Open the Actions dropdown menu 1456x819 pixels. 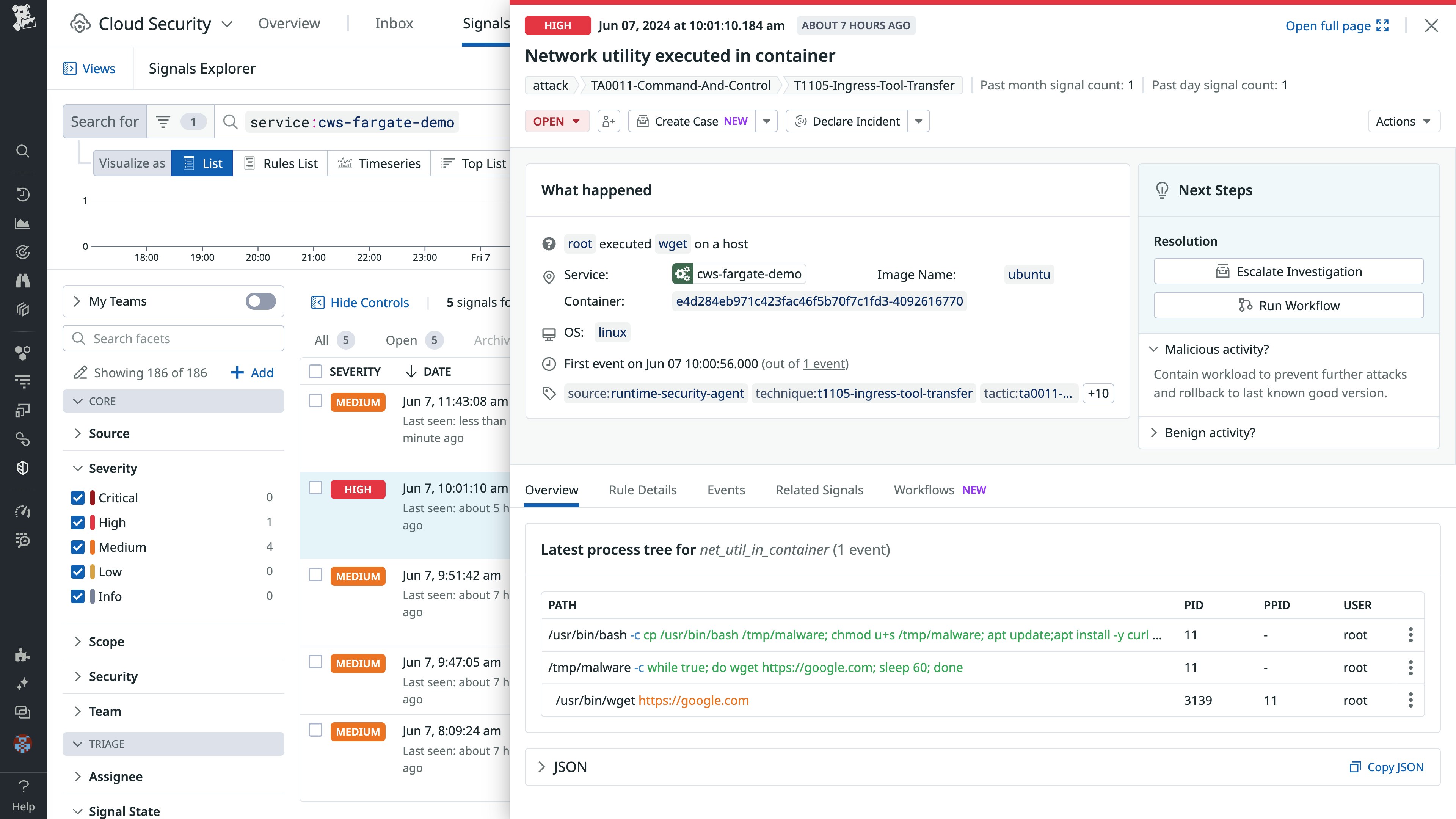(x=1403, y=121)
